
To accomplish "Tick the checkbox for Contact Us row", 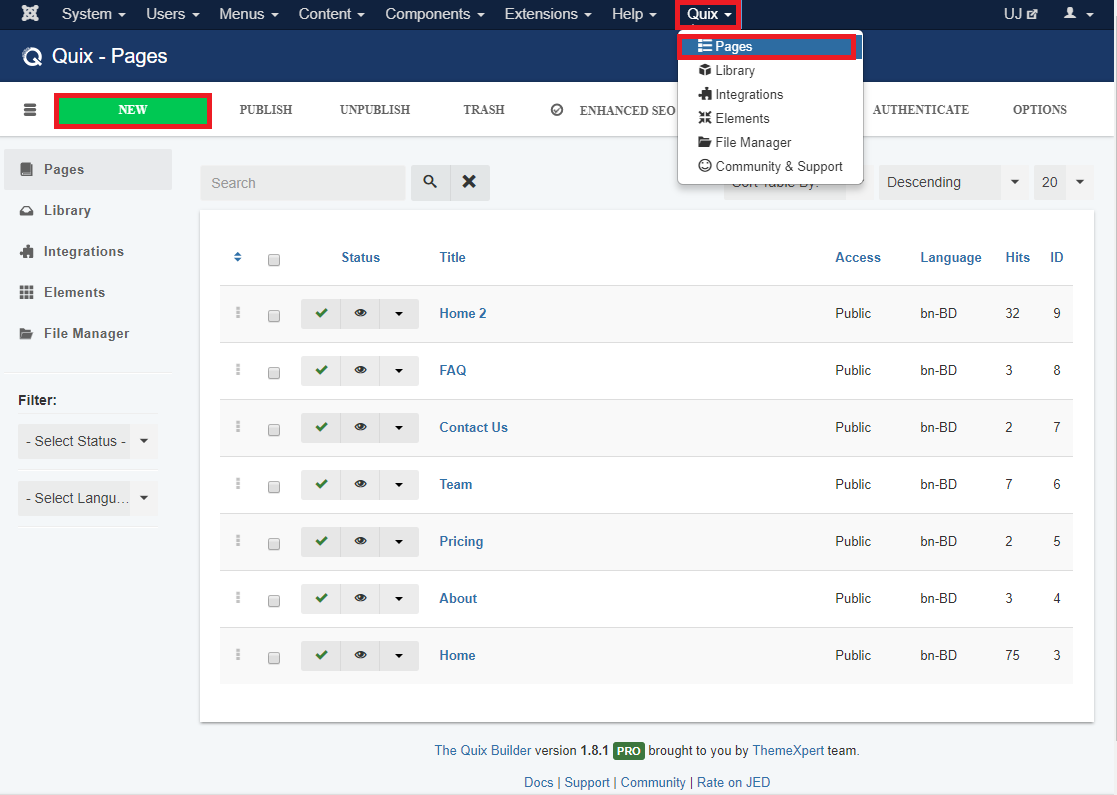I will [274, 430].
